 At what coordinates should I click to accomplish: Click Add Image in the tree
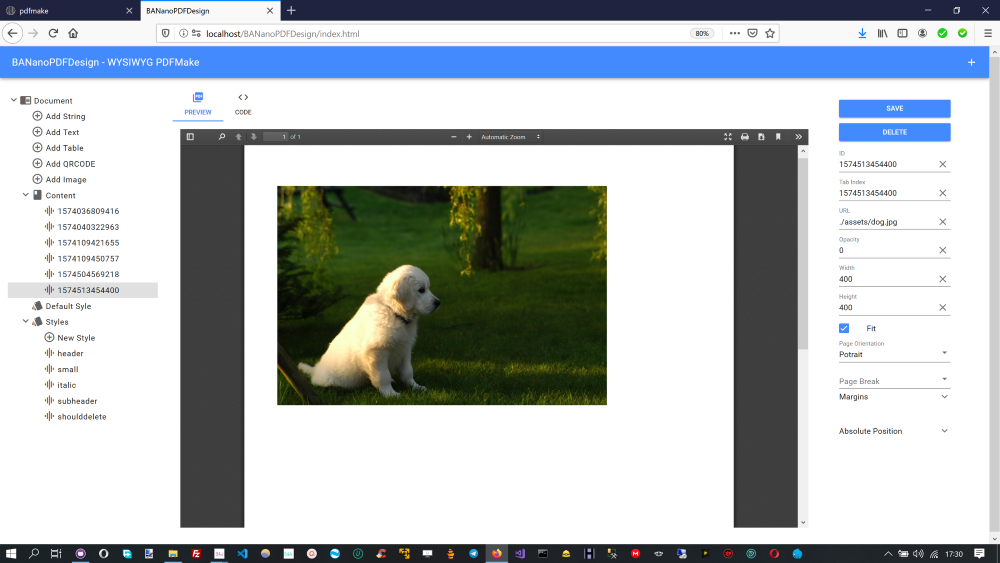point(66,180)
